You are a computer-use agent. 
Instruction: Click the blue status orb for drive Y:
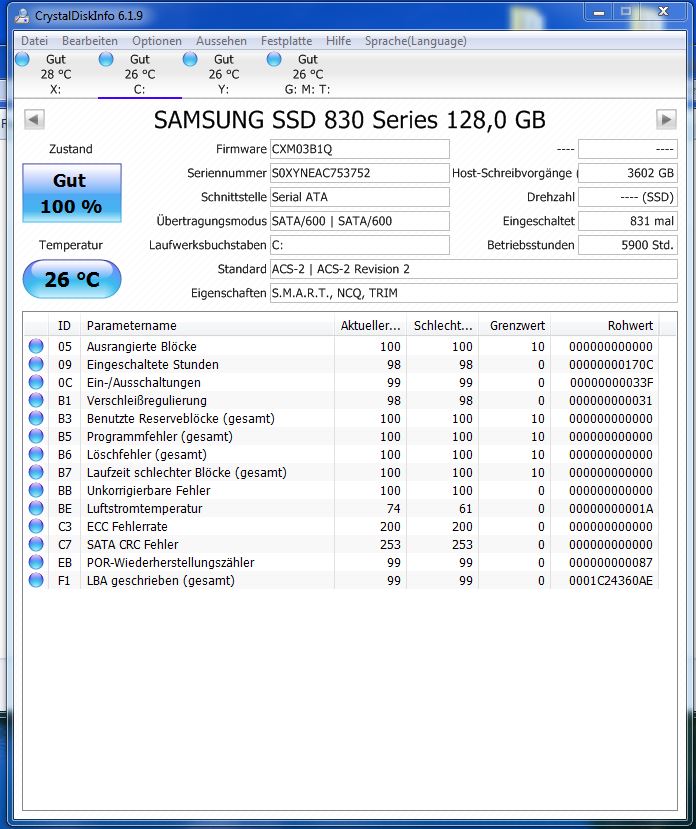pyautogui.click(x=190, y=59)
